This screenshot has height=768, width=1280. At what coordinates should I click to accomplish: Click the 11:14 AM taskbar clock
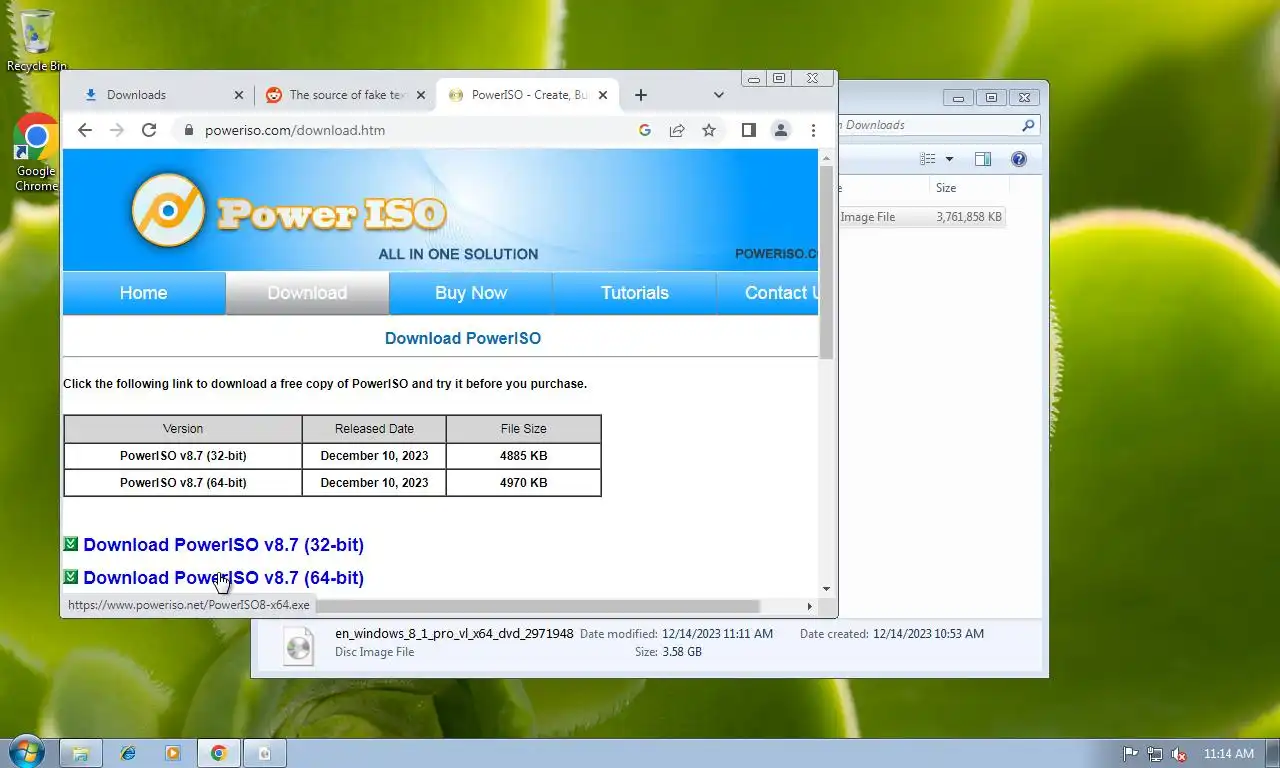point(1228,754)
